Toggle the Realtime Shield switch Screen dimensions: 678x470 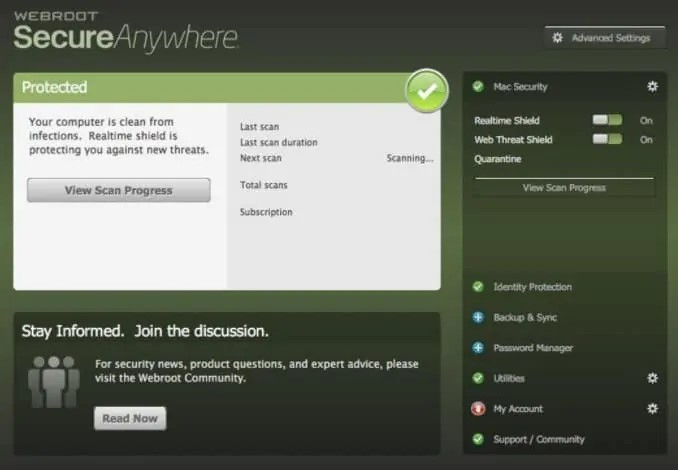[607, 120]
